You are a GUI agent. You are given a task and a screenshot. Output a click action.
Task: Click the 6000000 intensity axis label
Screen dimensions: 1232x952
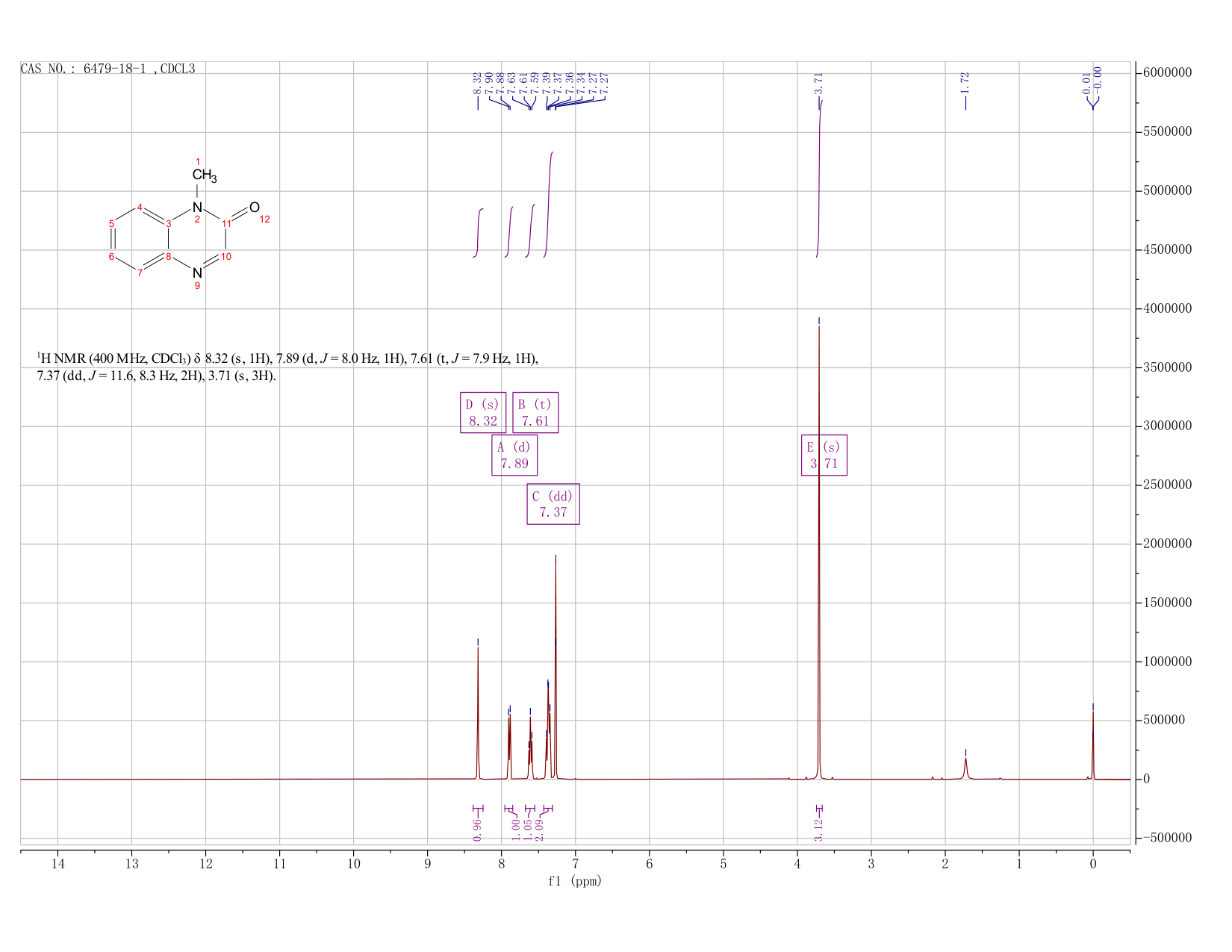pyautogui.click(x=1167, y=73)
